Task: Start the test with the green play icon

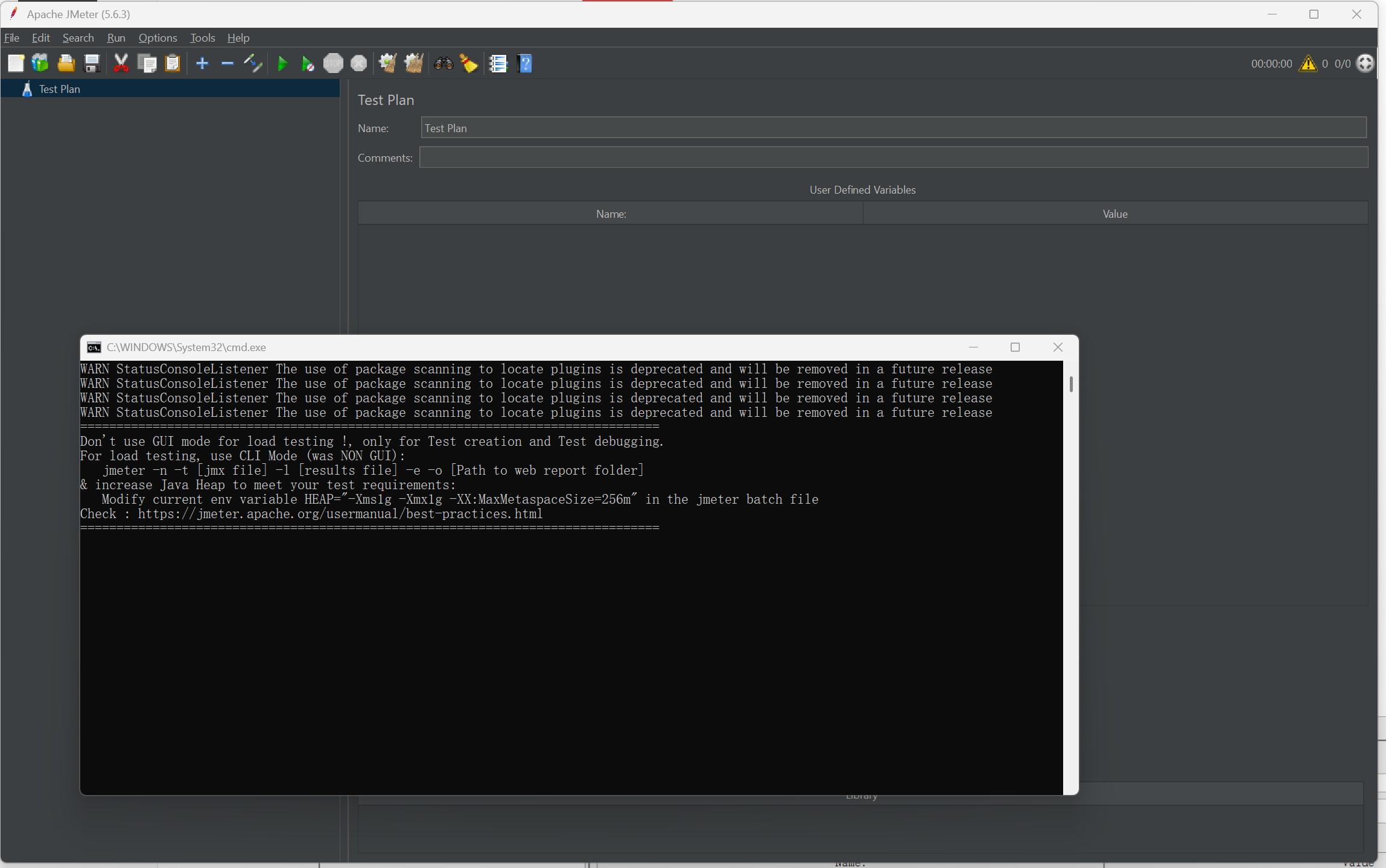Action: point(282,63)
